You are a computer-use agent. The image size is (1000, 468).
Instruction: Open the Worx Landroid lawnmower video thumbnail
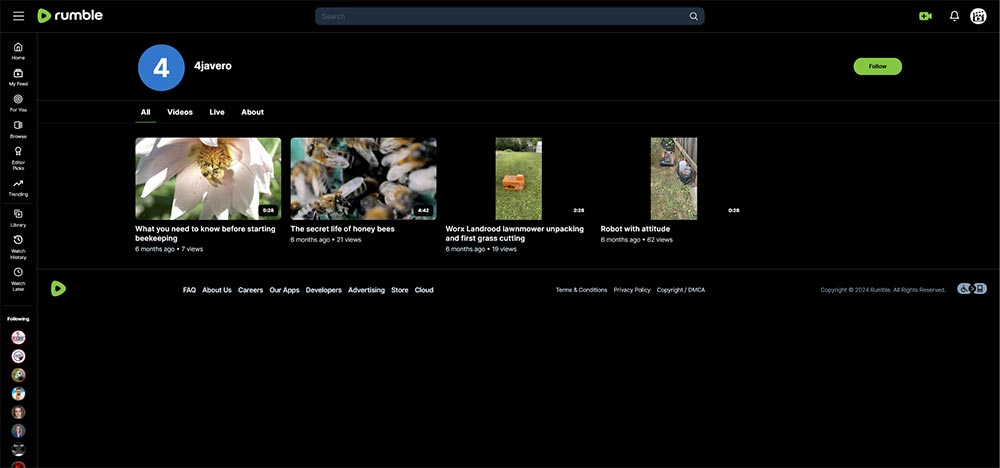click(x=518, y=179)
